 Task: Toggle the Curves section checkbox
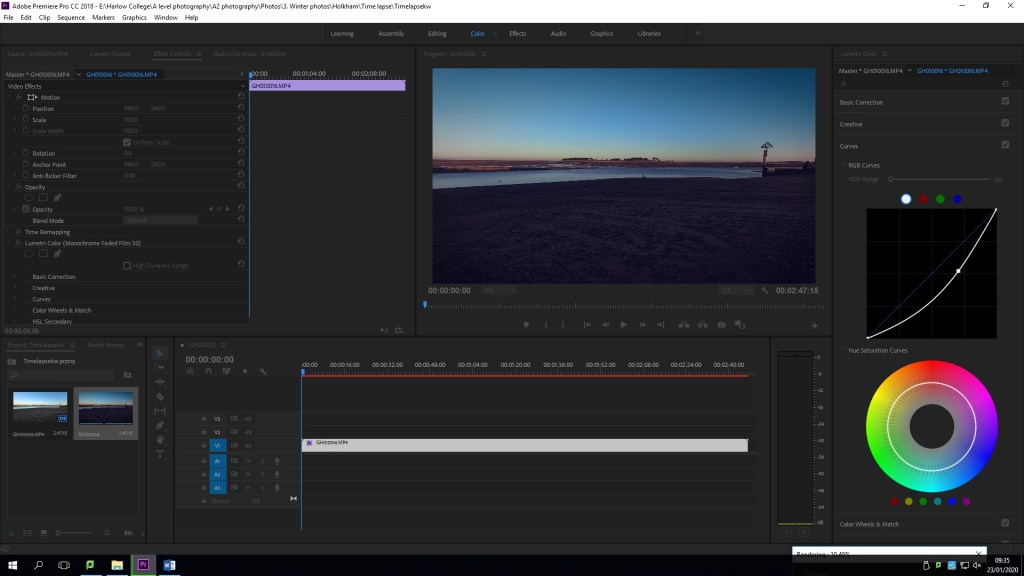(x=1005, y=145)
